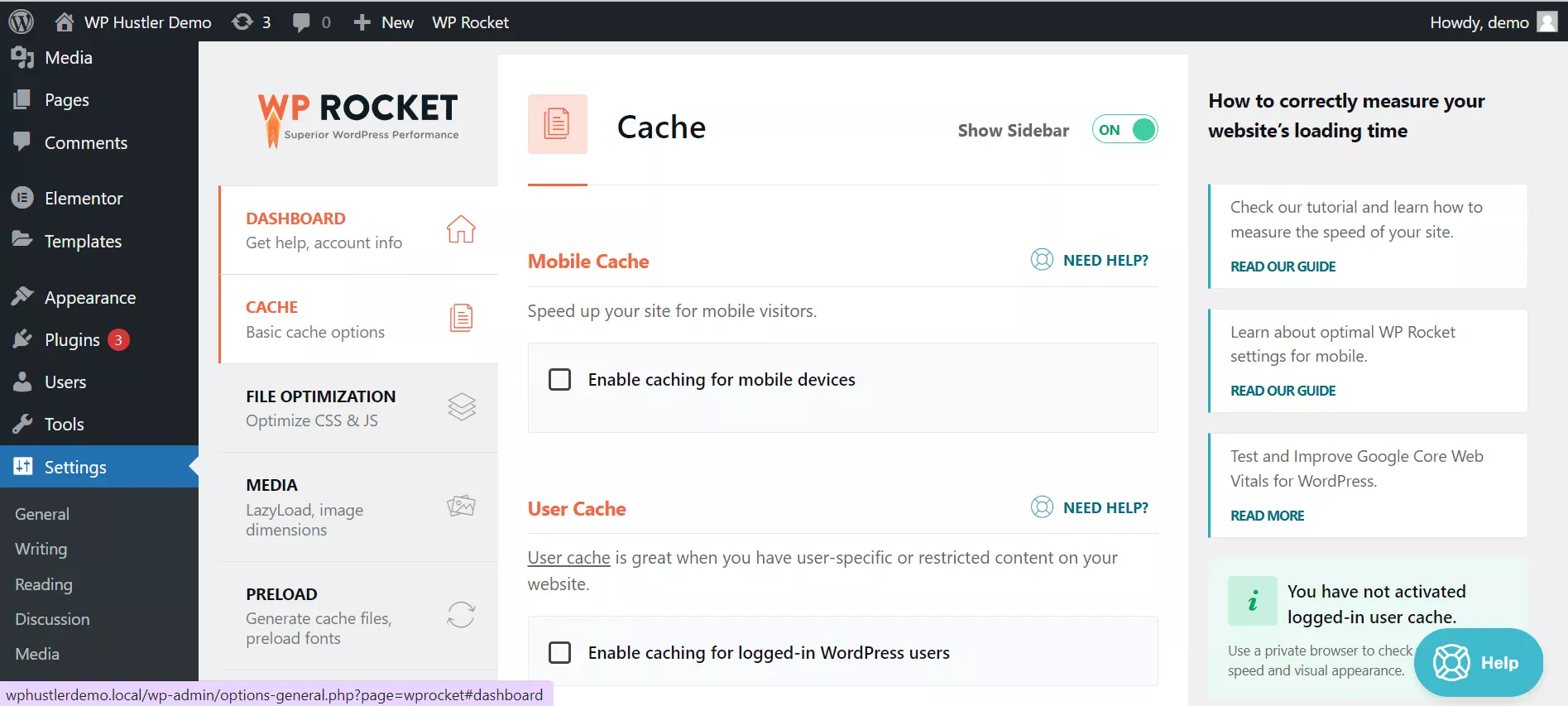Screen dimensions: 1568x706
Task: Open the Discussion settings submenu
Action: coord(52,619)
